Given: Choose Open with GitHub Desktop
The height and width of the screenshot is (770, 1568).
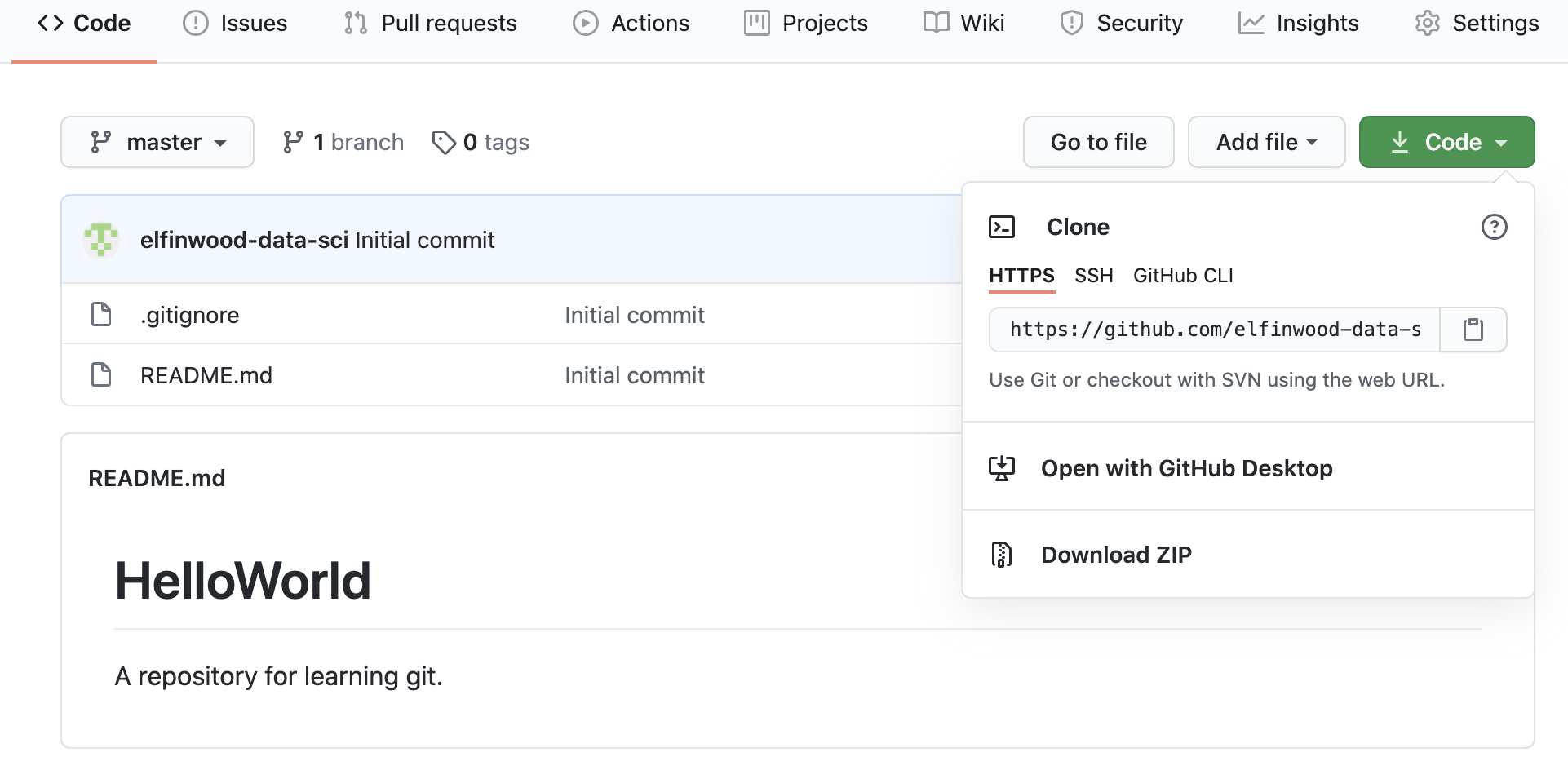Looking at the screenshot, I should pos(1186,468).
